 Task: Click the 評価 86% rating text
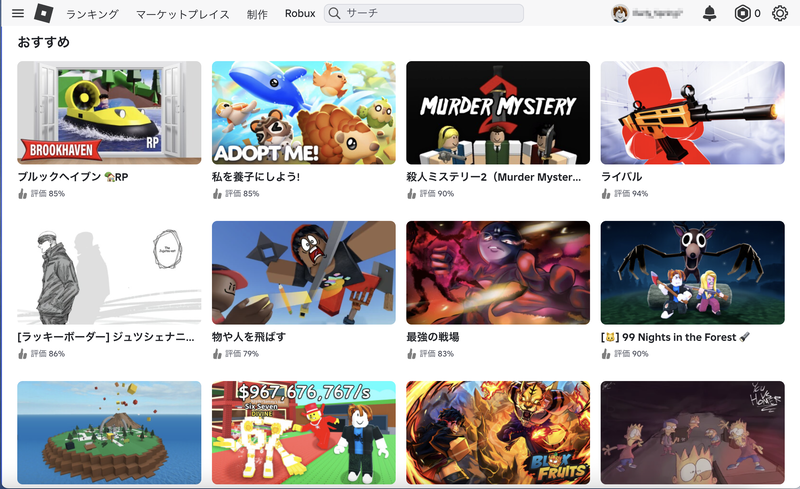coord(47,353)
